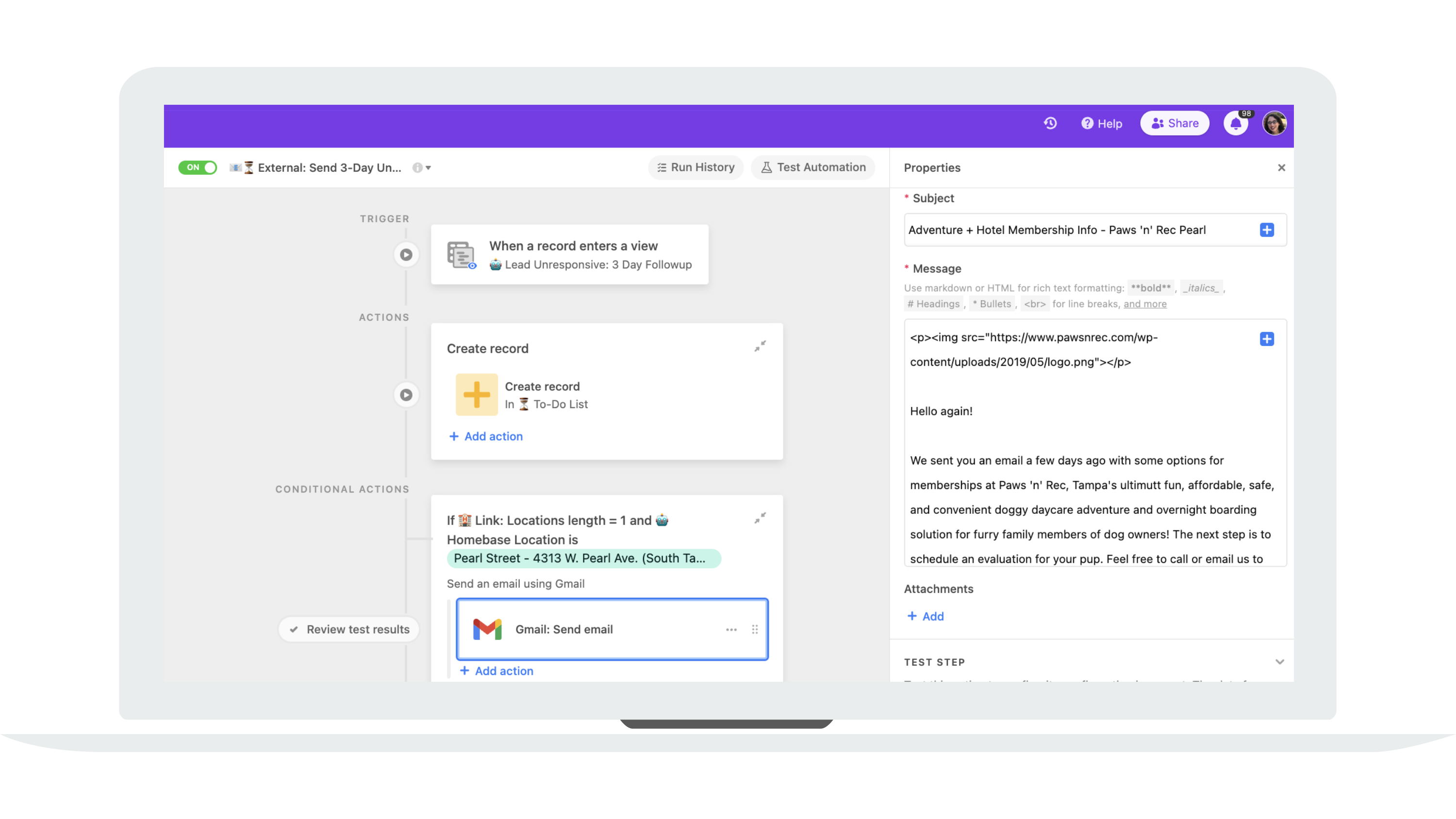Open notifications bell with 98 badge

(1236, 123)
